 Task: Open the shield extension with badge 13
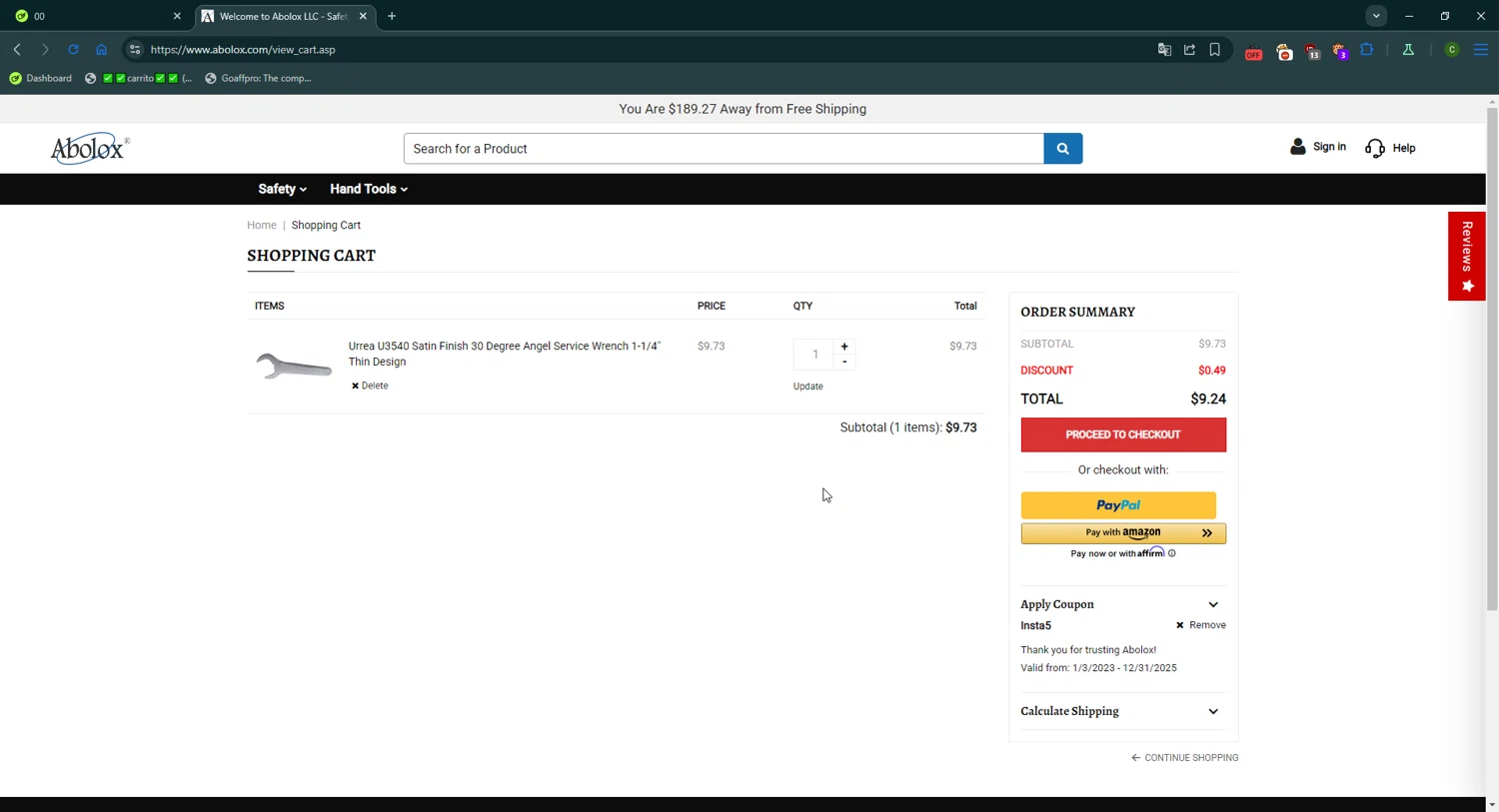coord(1312,51)
